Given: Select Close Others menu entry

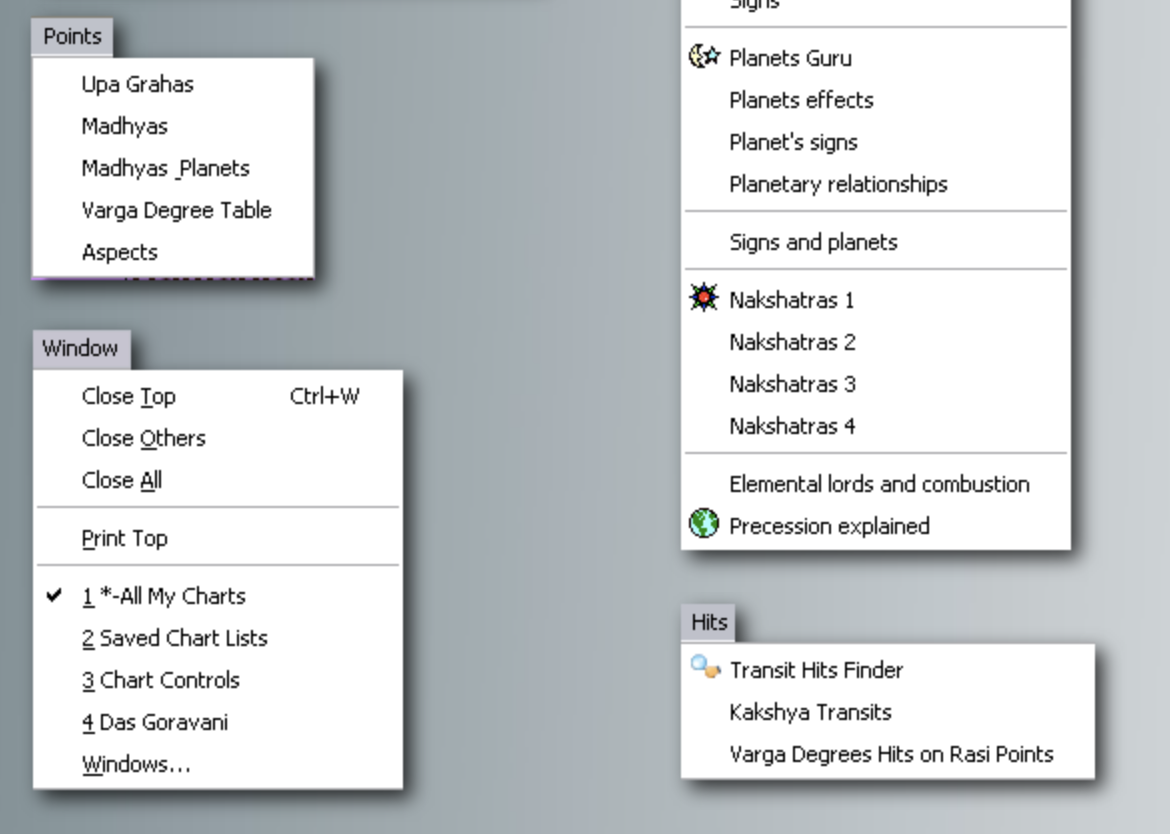Looking at the screenshot, I should (144, 439).
